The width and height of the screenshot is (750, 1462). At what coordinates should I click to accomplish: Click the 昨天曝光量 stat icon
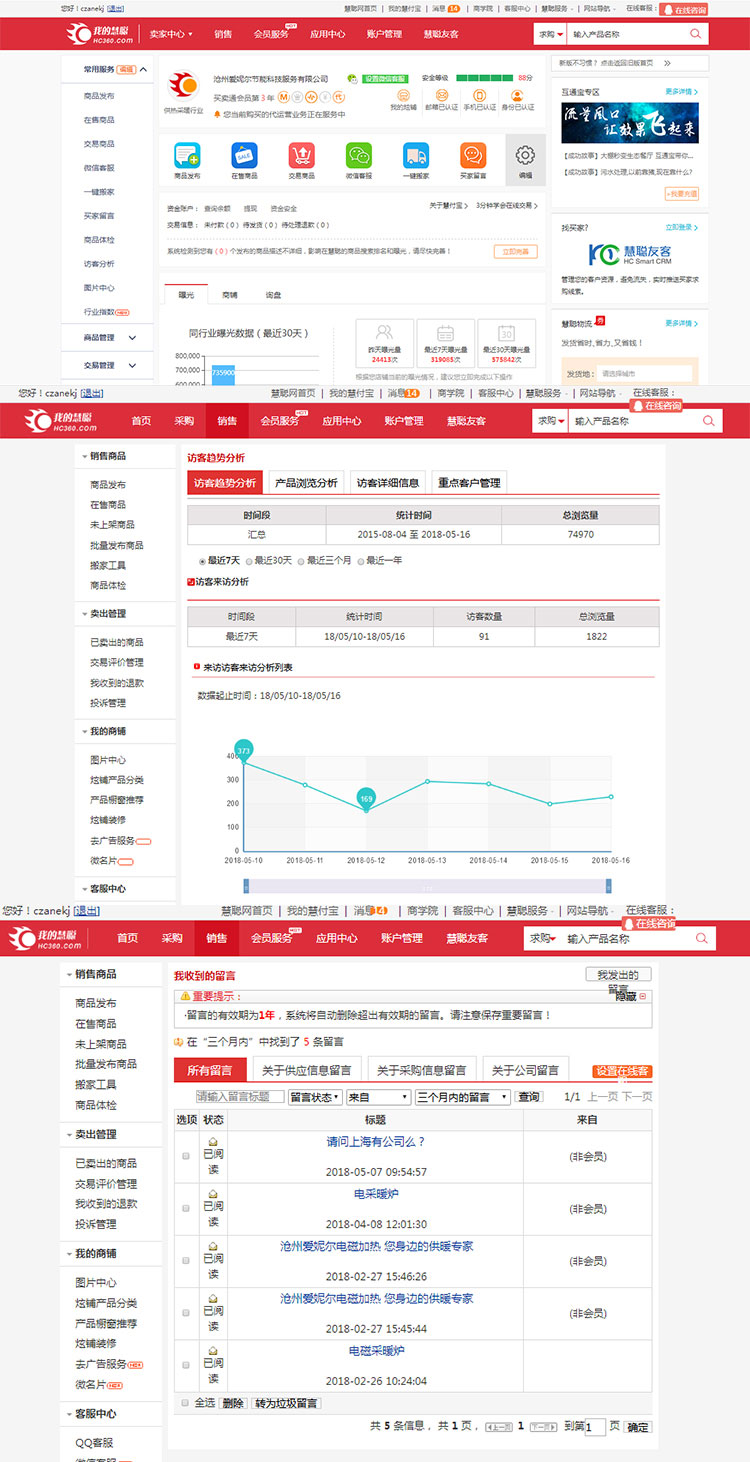coord(385,334)
